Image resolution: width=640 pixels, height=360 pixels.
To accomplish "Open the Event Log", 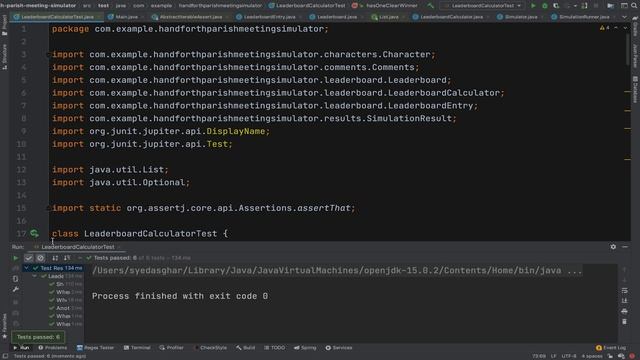I will click(x=611, y=348).
